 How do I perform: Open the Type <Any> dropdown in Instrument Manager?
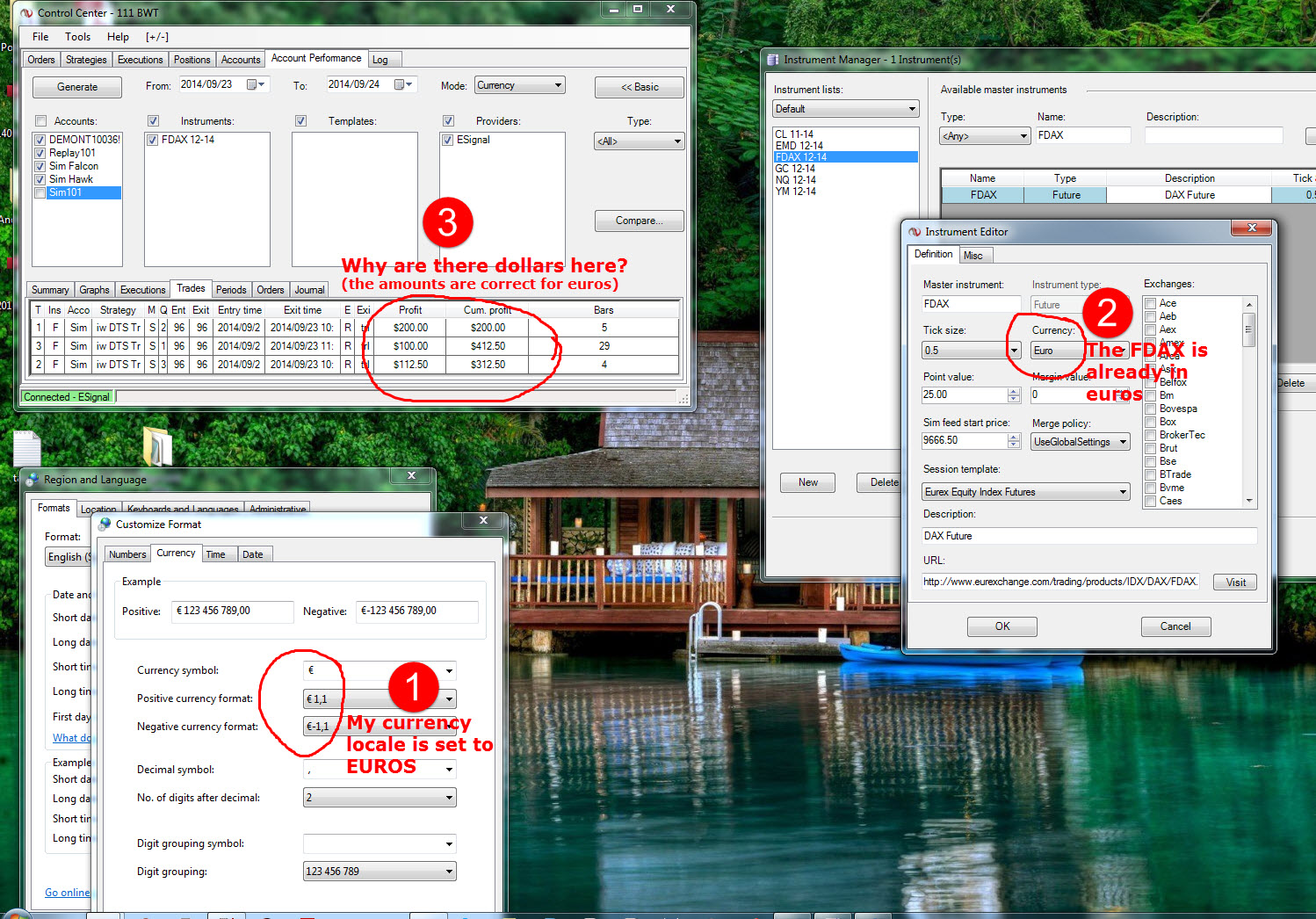(985, 136)
